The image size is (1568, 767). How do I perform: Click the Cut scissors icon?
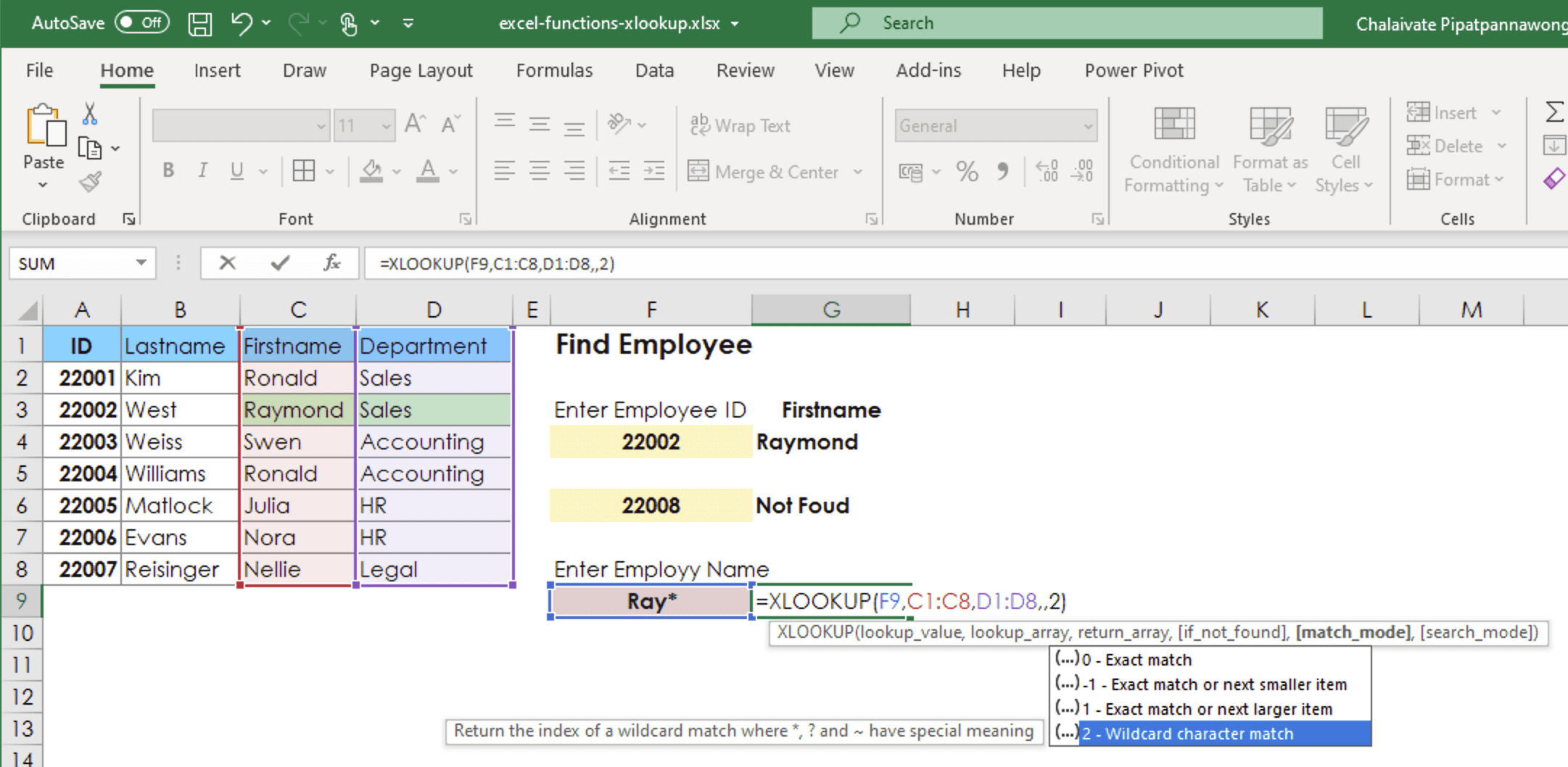tap(90, 114)
